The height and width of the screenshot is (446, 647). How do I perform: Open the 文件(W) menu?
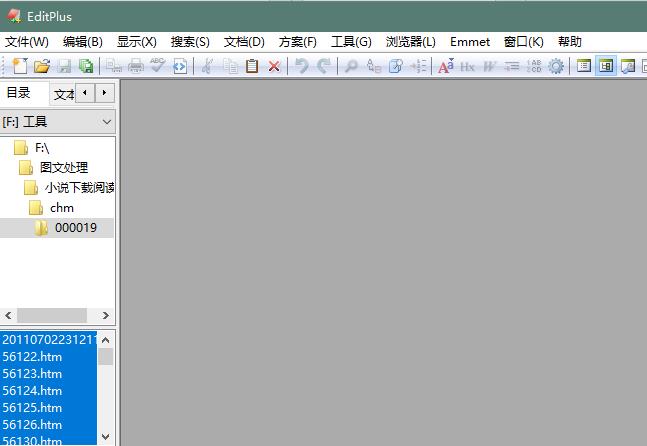(x=26, y=42)
